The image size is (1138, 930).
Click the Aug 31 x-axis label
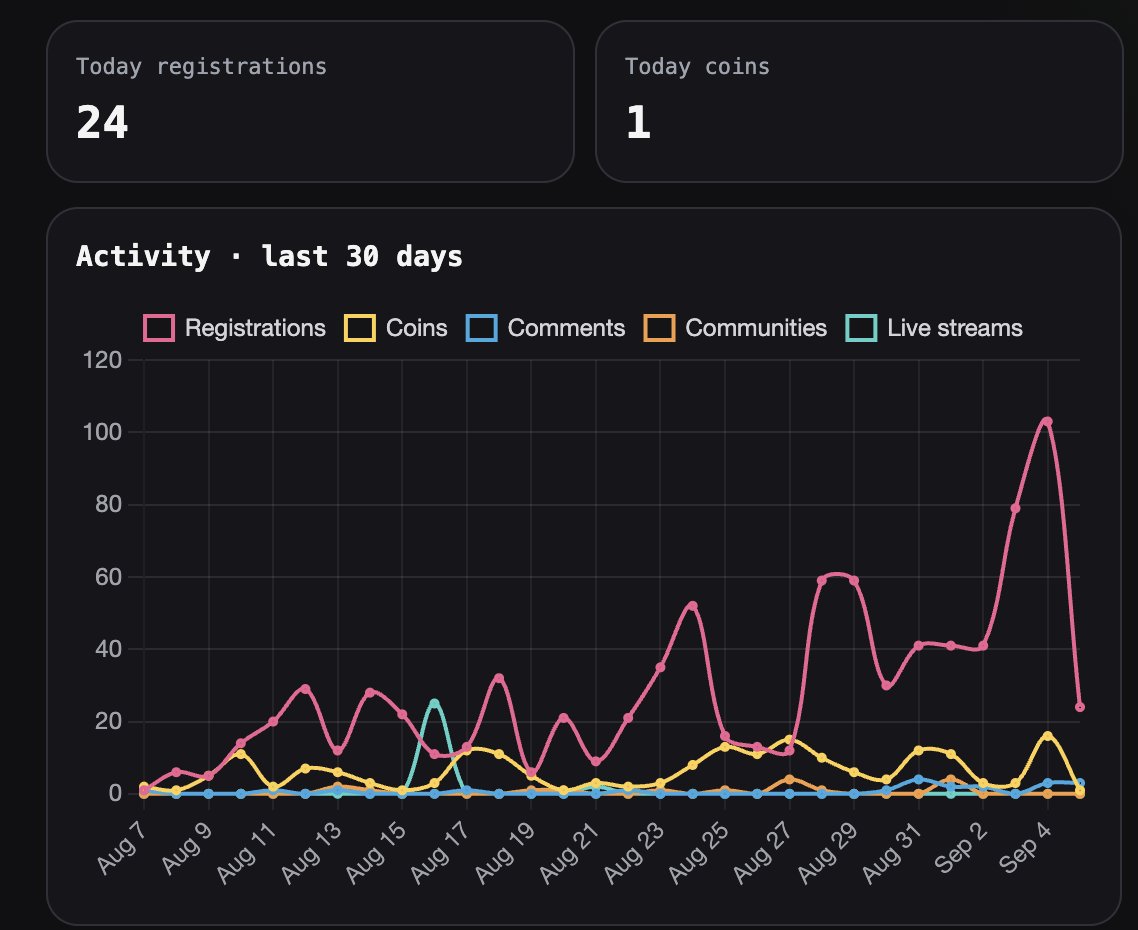(892, 852)
